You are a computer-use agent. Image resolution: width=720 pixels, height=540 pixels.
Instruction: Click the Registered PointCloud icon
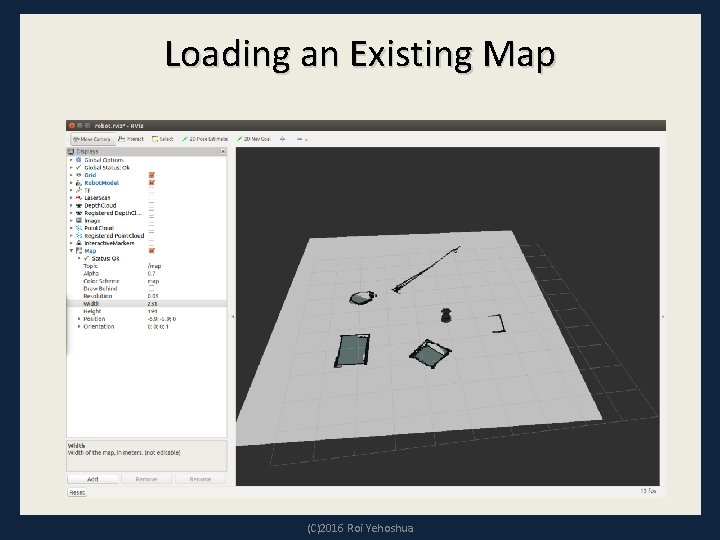(x=79, y=236)
